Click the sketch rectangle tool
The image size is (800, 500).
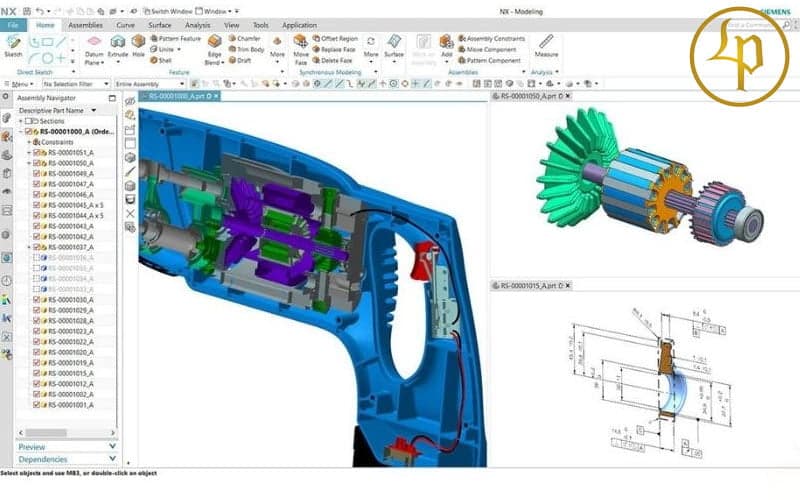(x=47, y=42)
